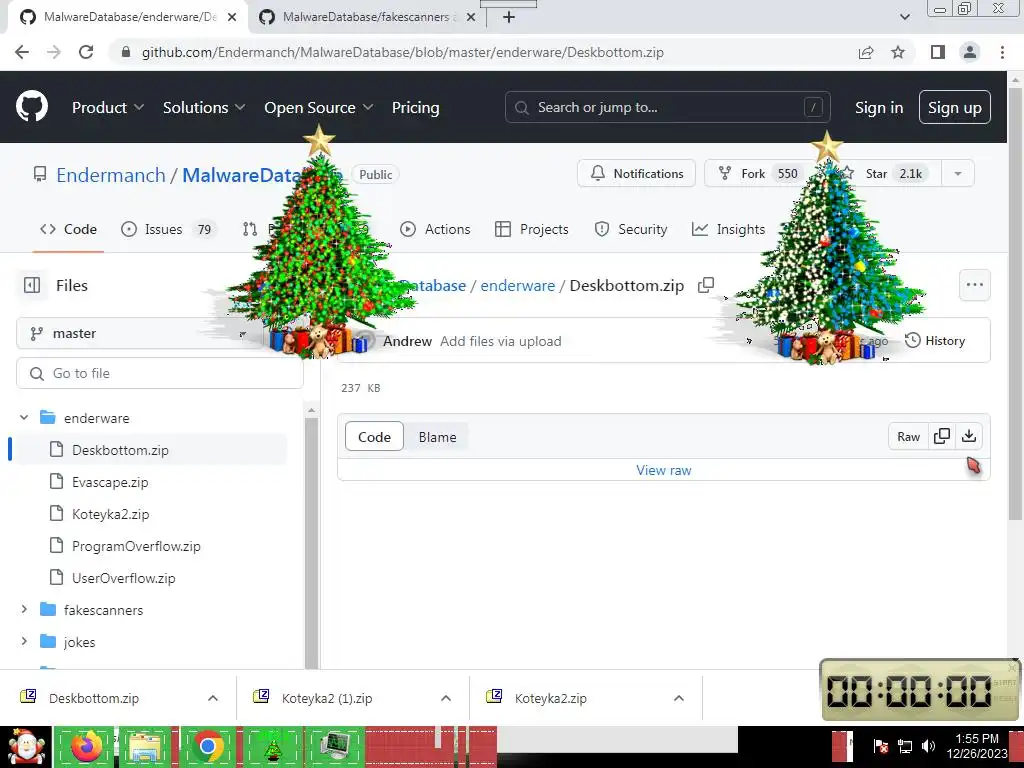Open Chrome from the taskbar

coord(207,746)
